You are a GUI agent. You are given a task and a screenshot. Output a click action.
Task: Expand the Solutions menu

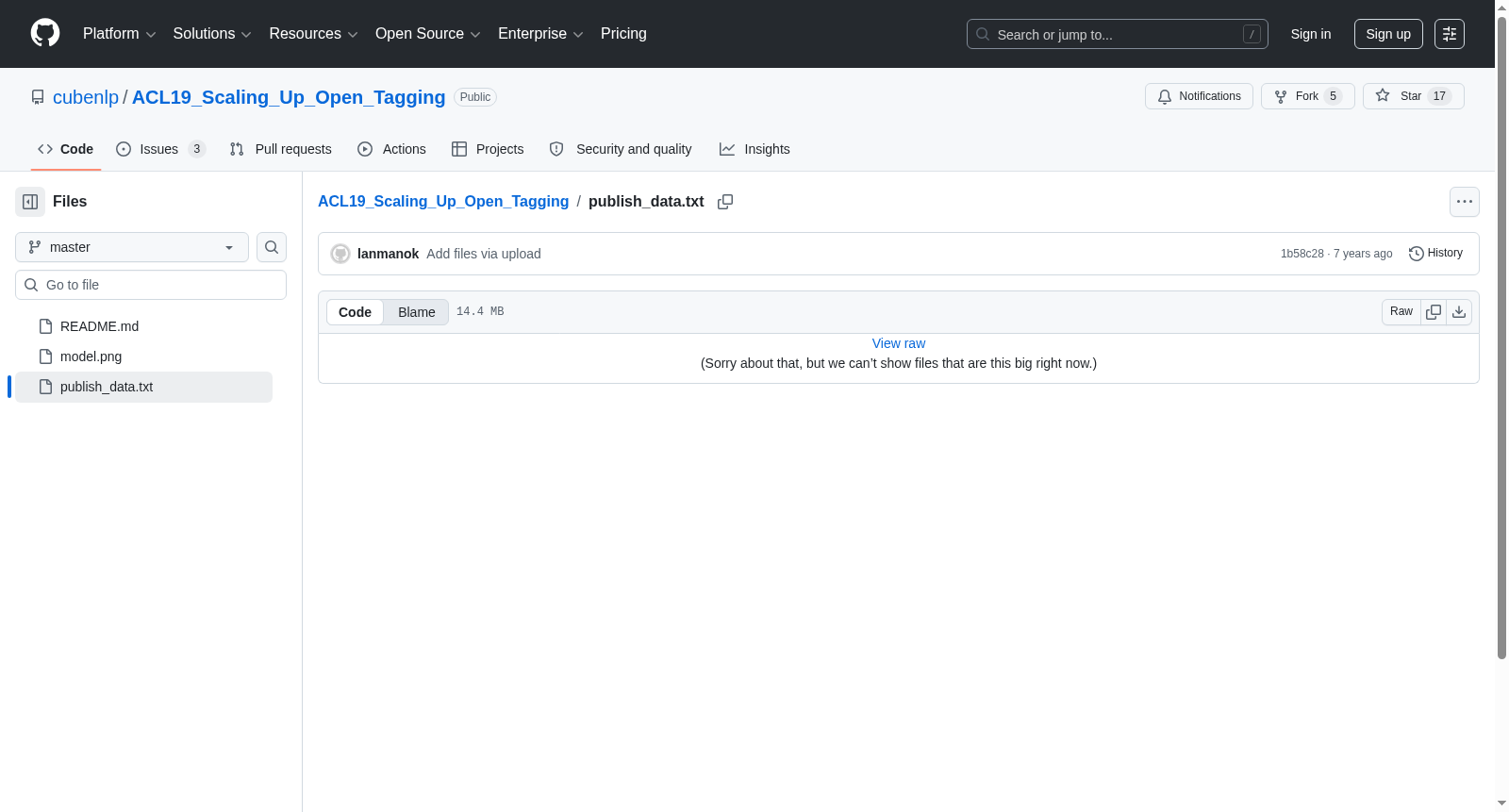tap(212, 34)
